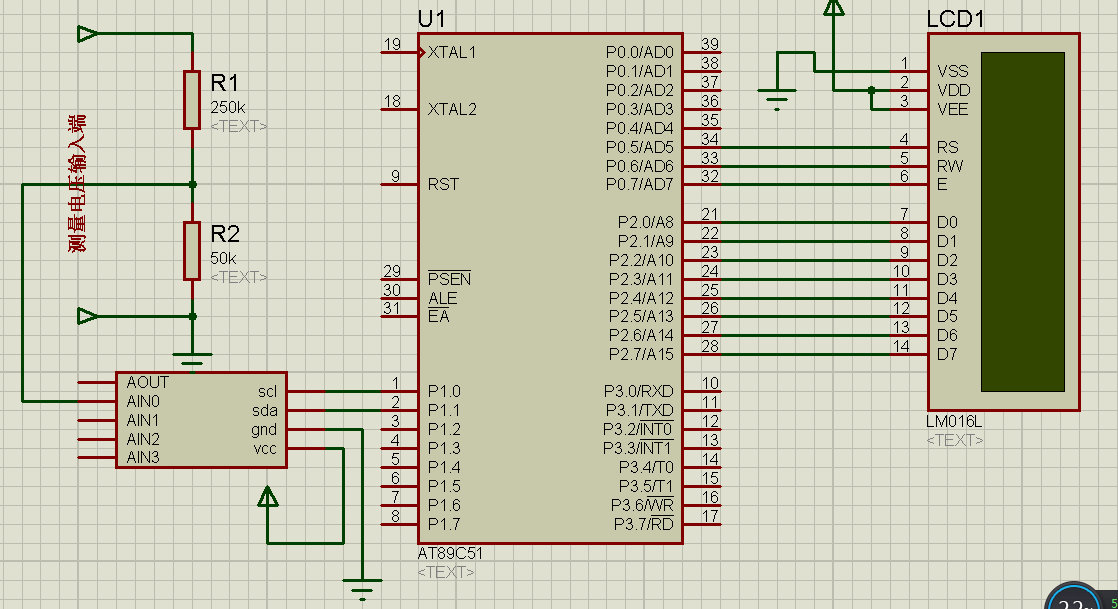
Task: Click the P1.0 pin label on U1
Action: (x=444, y=392)
